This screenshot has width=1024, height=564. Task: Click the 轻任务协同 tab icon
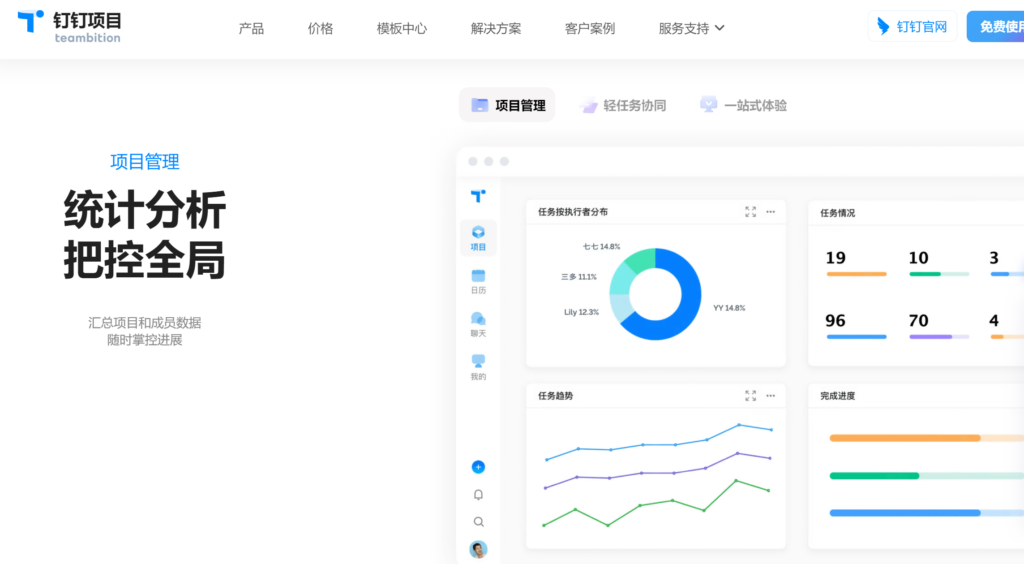tap(588, 106)
